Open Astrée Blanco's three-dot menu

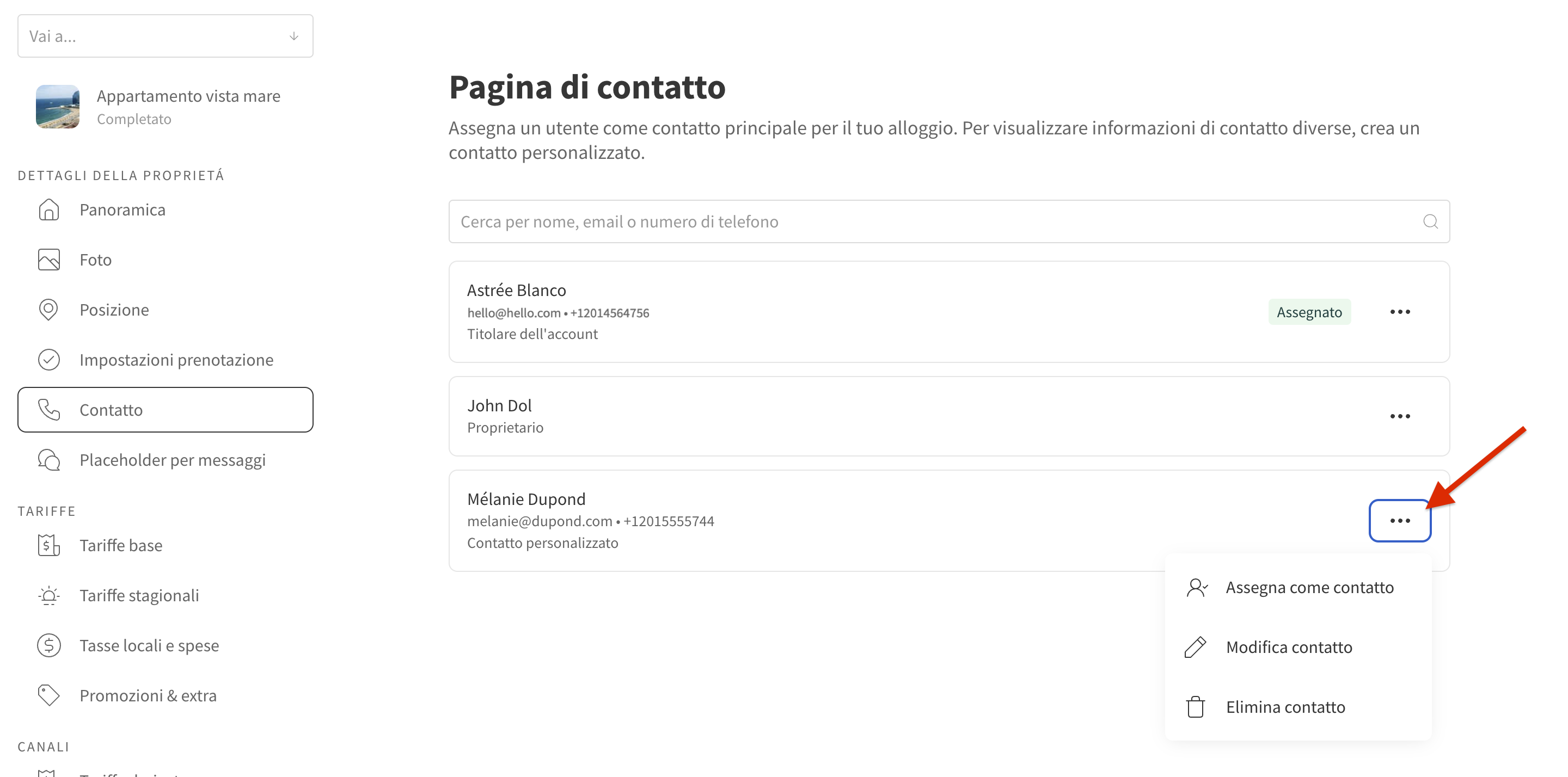(x=1400, y=312)
